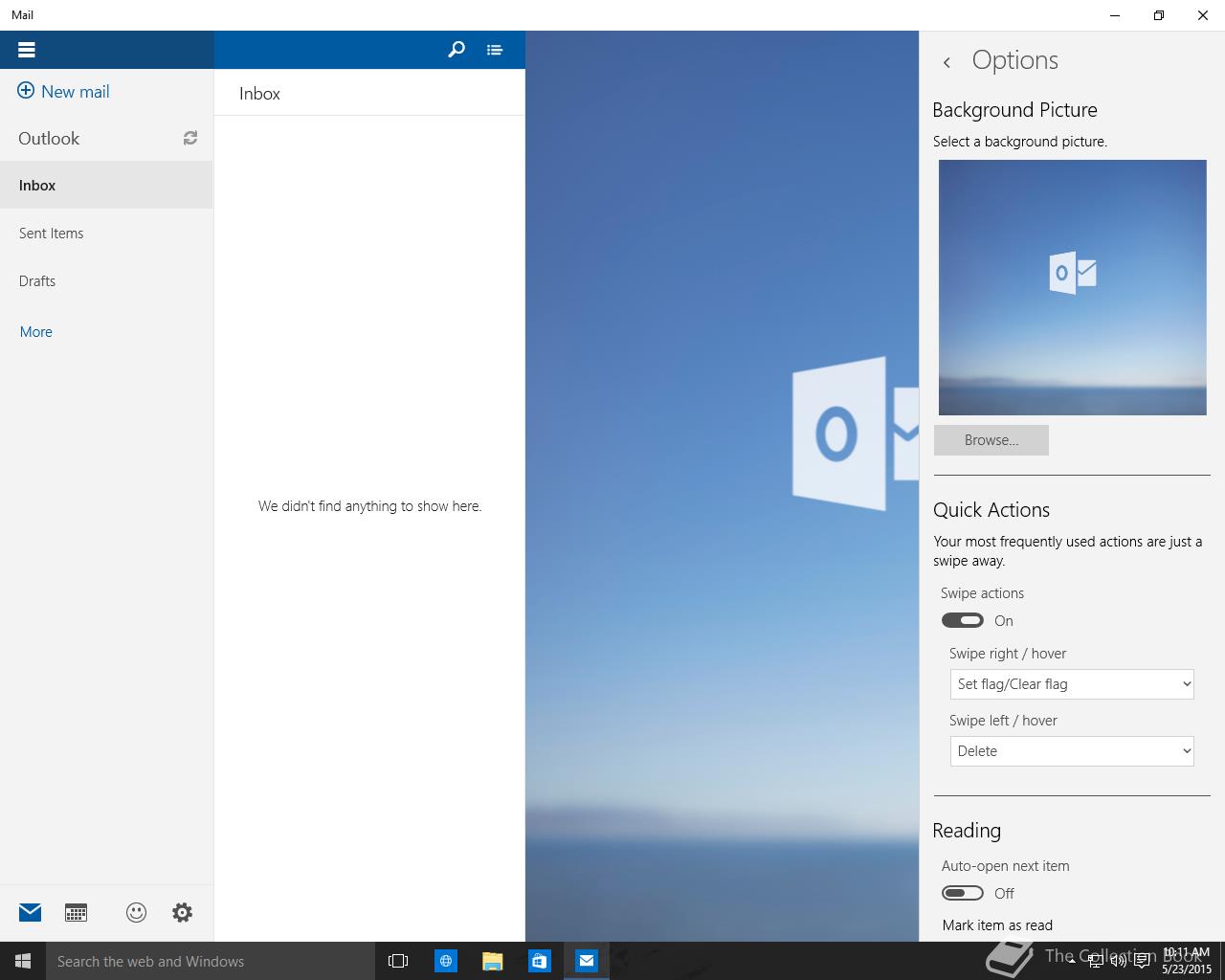Image resolution: width=1225 pixels, height=980 pixels.
Task: Enter selection mode with list icon
Action: [494, 50]
